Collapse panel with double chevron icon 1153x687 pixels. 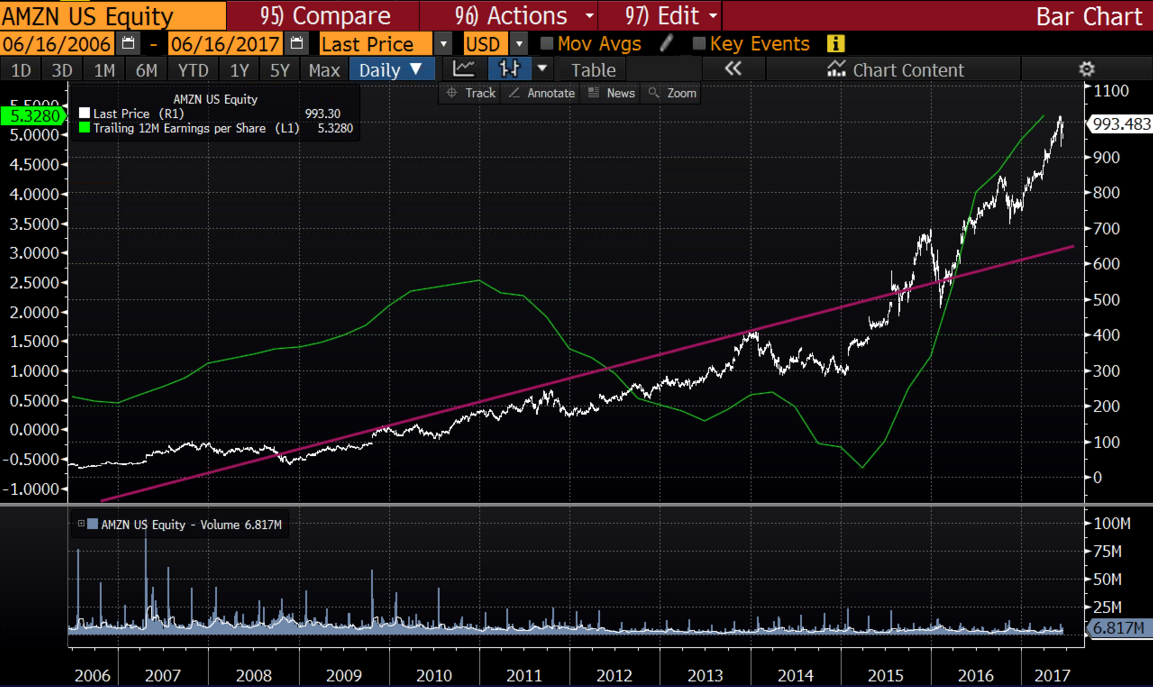(x=733, y=69)
